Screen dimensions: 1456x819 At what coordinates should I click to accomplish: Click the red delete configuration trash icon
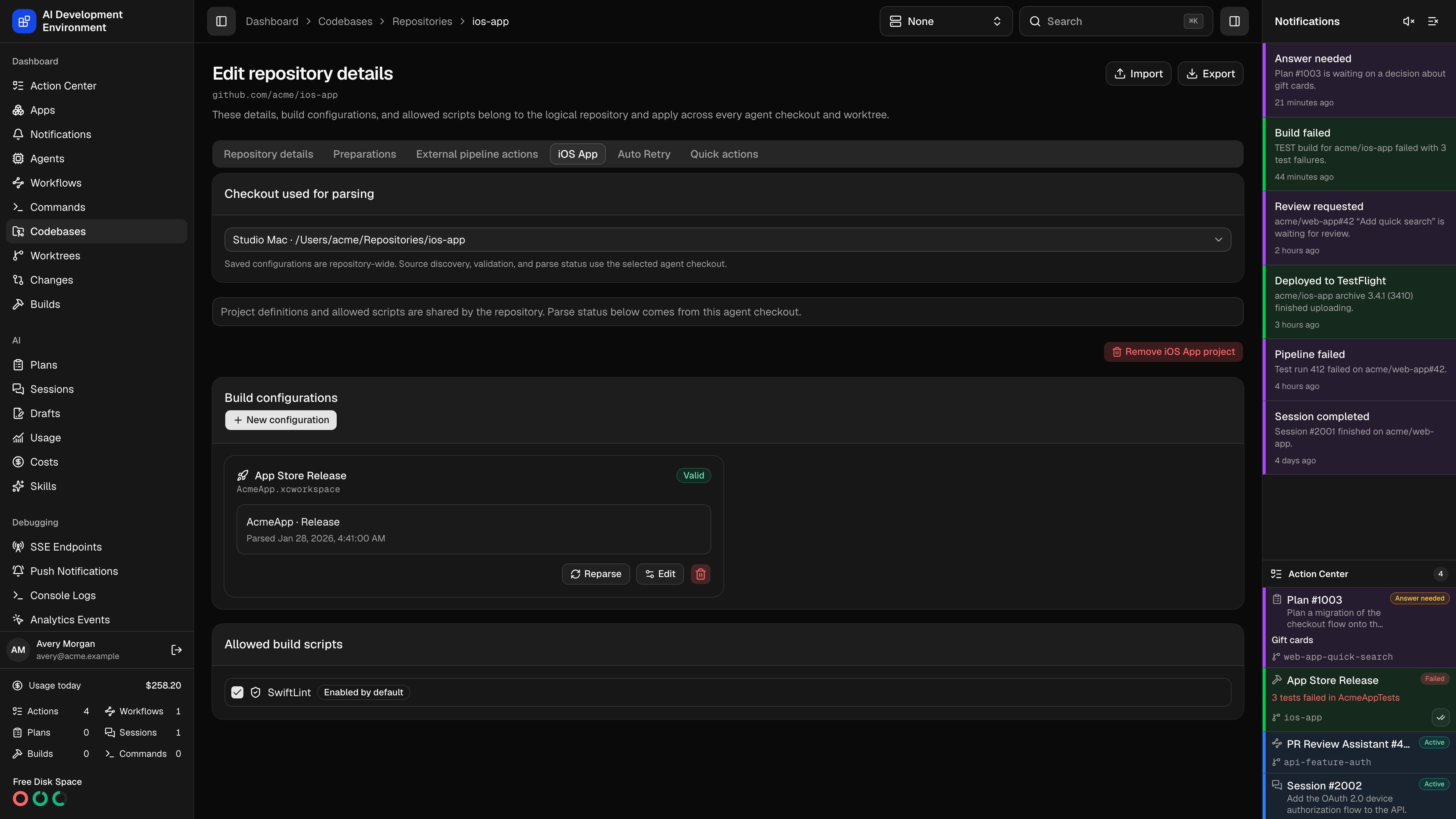point(700,574)
